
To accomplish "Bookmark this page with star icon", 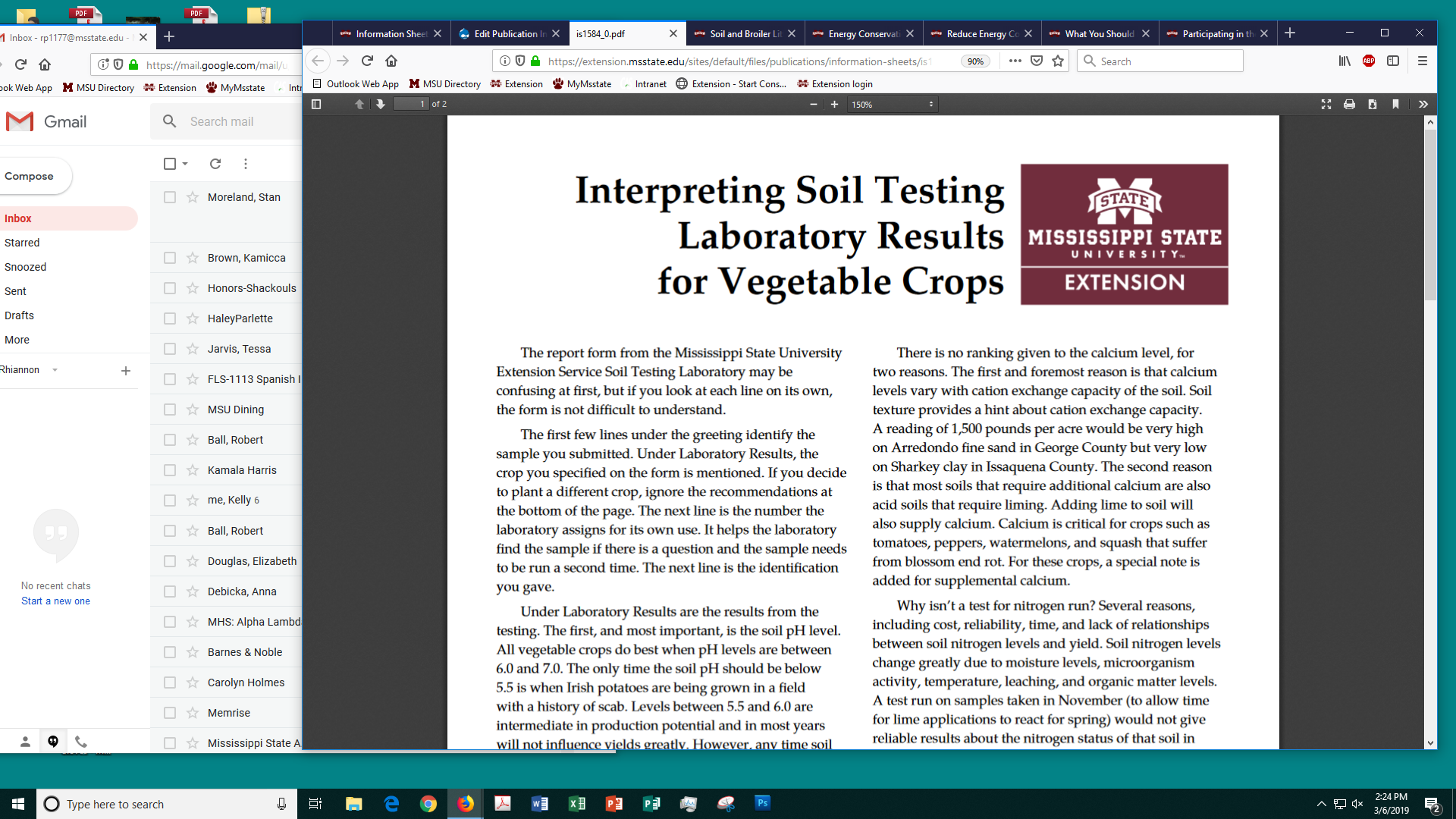I will coord(1058,61).
